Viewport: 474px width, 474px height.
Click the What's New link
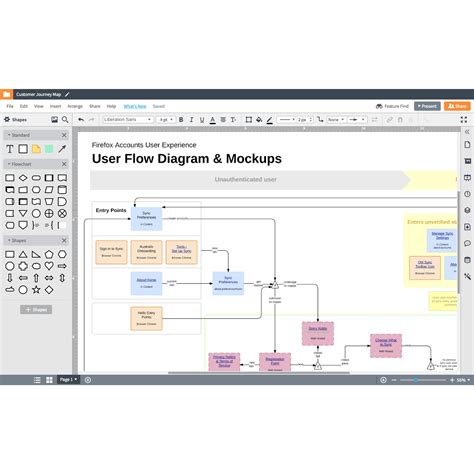point(135,106)
